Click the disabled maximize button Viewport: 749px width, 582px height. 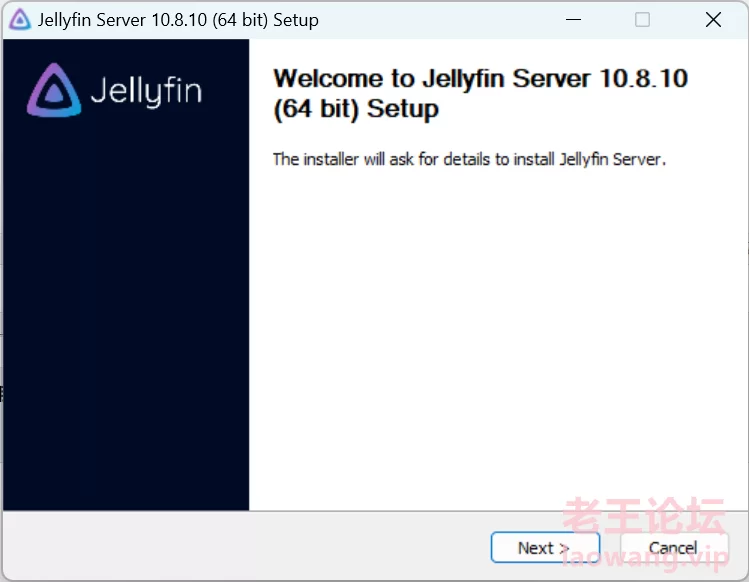pyautogui.click(x=642, y=20)
